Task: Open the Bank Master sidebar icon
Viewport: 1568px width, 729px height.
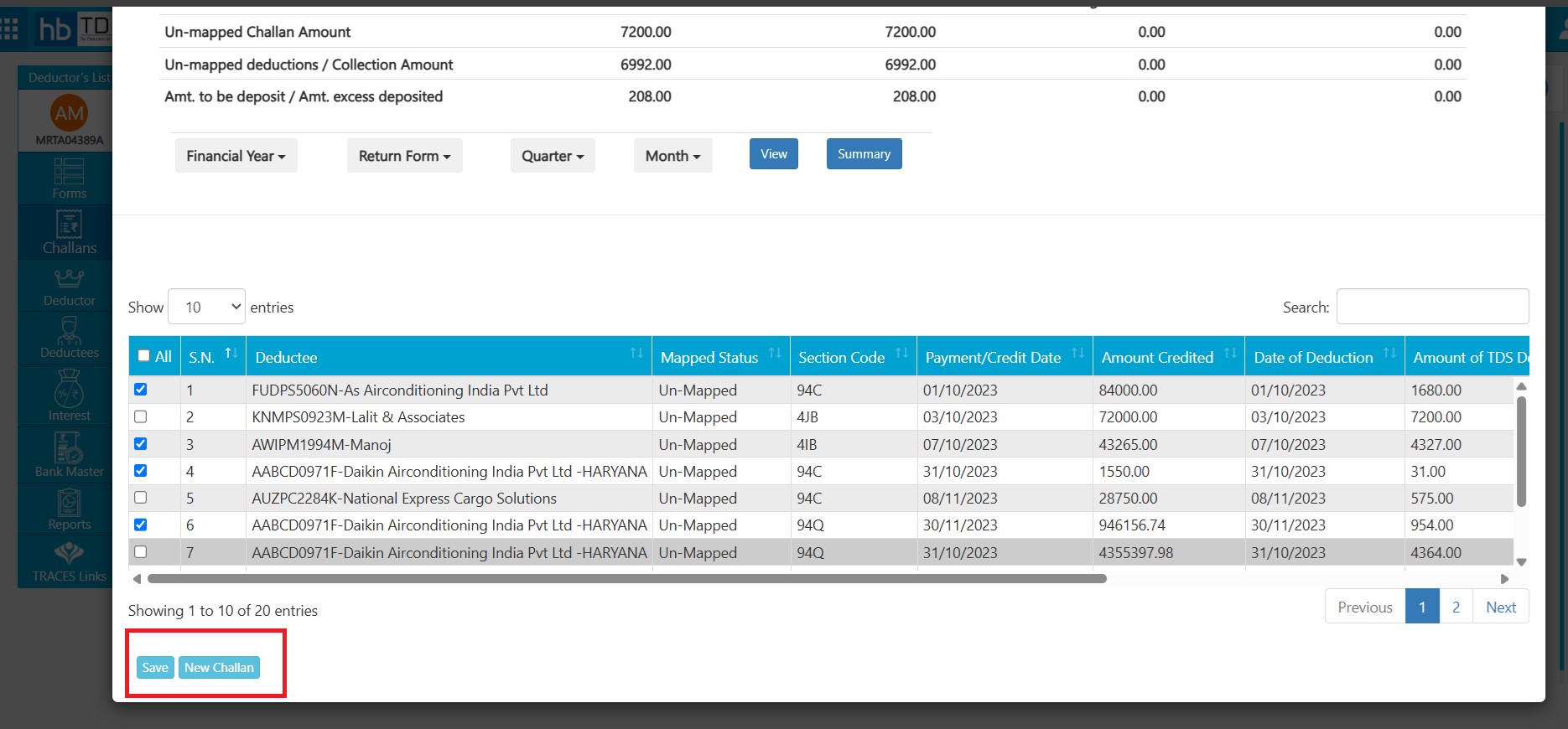Action: coord(69,455)
